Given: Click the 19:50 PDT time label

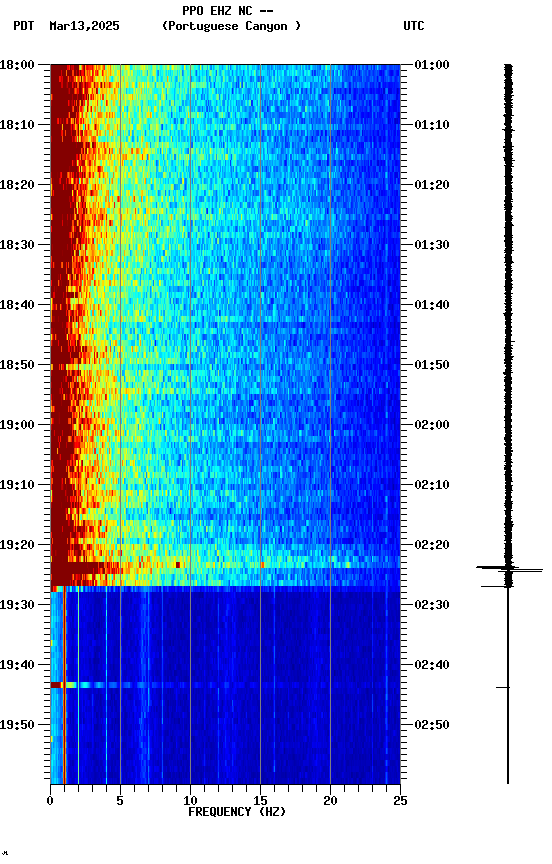Looking at the screenshot, I should (x=17, y=725).
